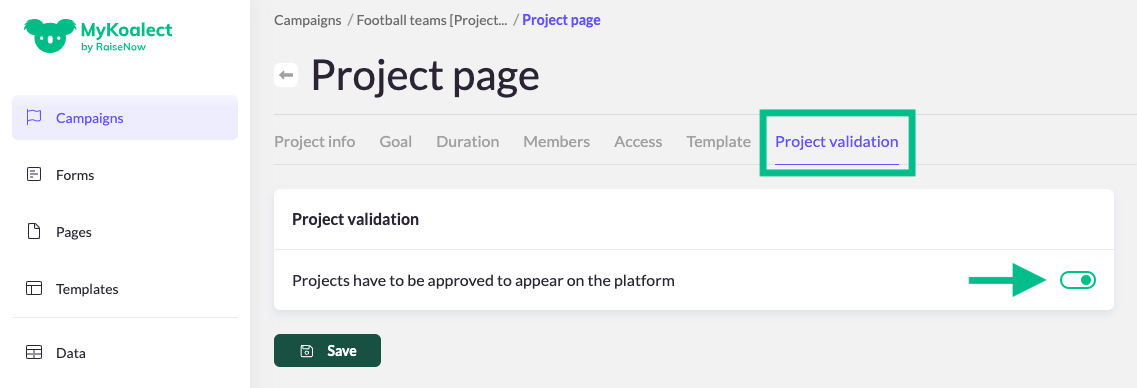Click the floppy disk icon on Save
This screenshot has width=1137, height=388.
(307, 351)
